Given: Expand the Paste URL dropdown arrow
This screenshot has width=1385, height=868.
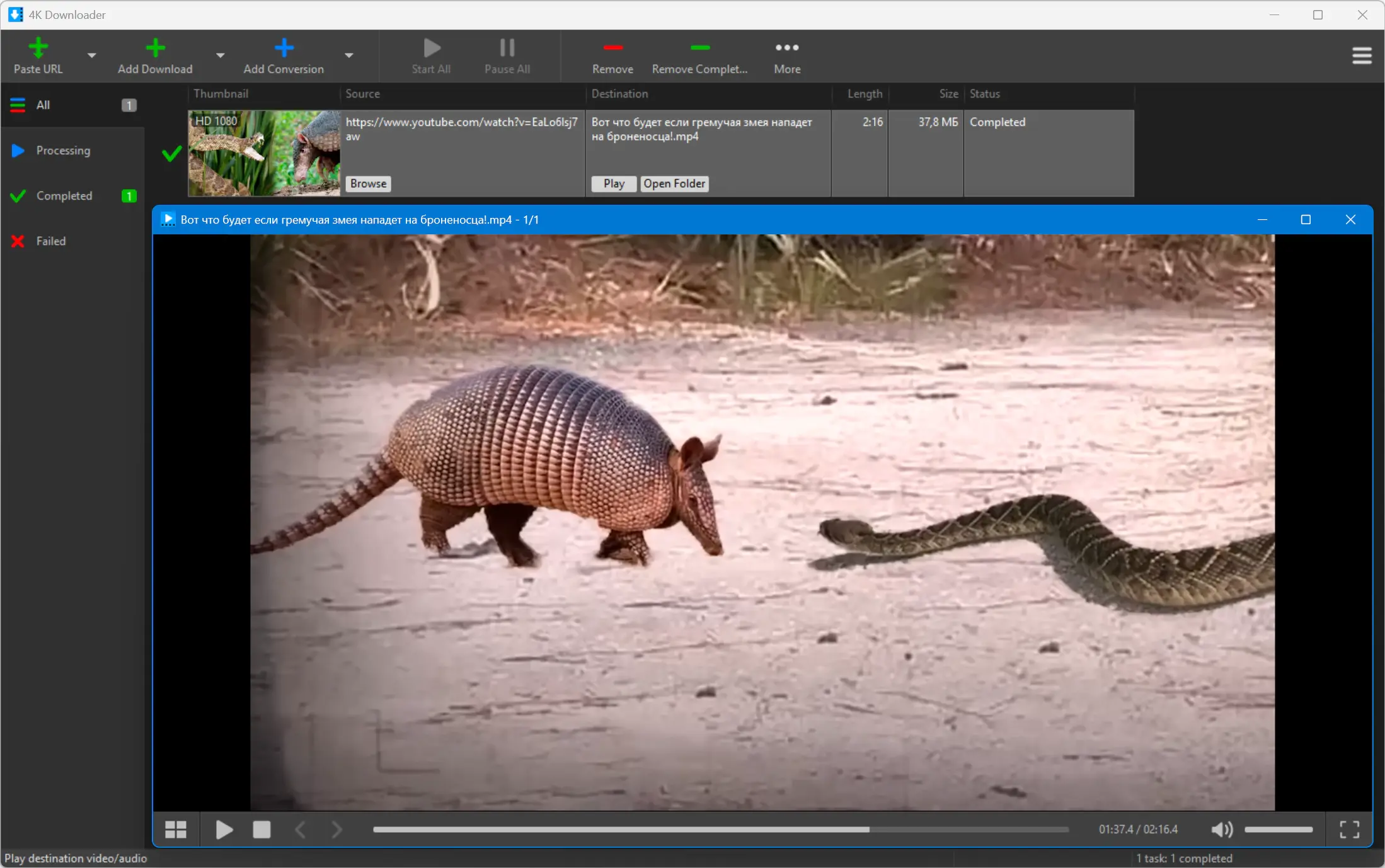Looking at the screenshot, I should pos(92,55).
